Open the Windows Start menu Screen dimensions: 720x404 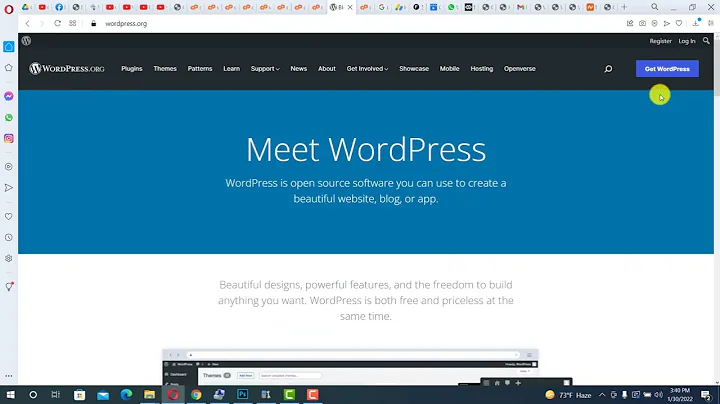(10, 395)
